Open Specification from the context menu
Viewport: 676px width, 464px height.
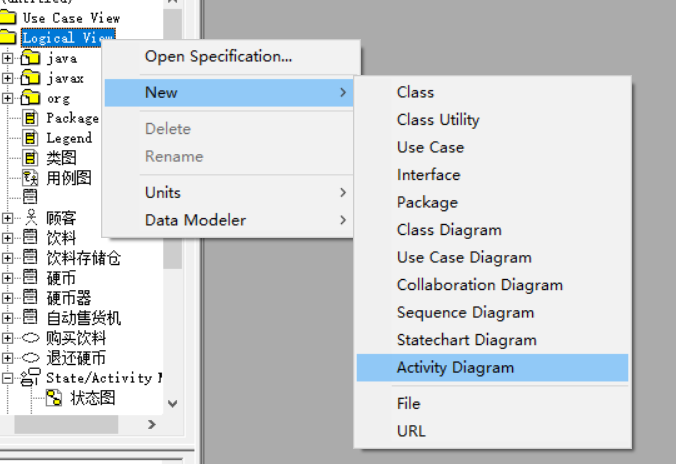218,56
